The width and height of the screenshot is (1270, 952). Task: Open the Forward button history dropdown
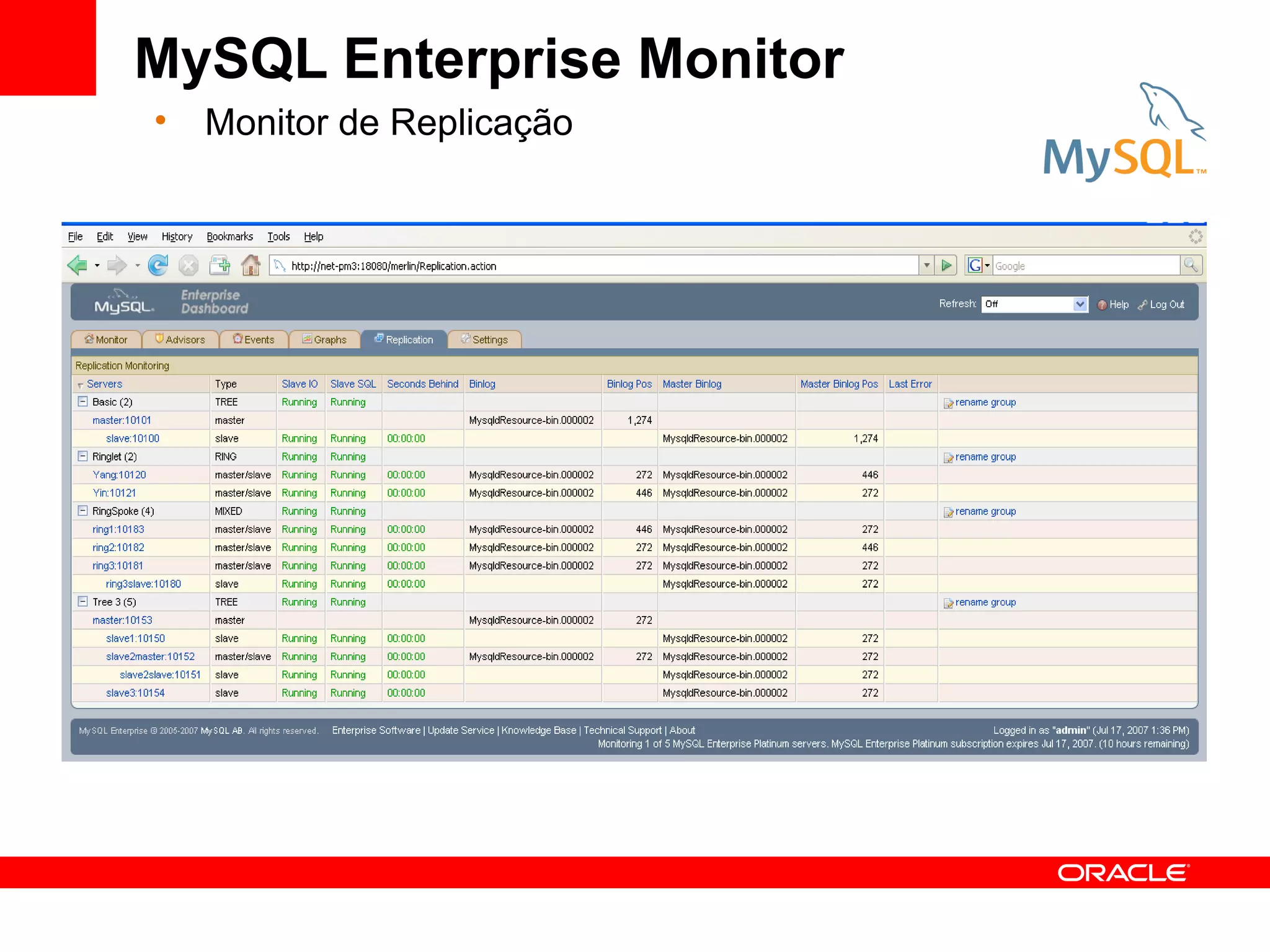pos(137,266)
